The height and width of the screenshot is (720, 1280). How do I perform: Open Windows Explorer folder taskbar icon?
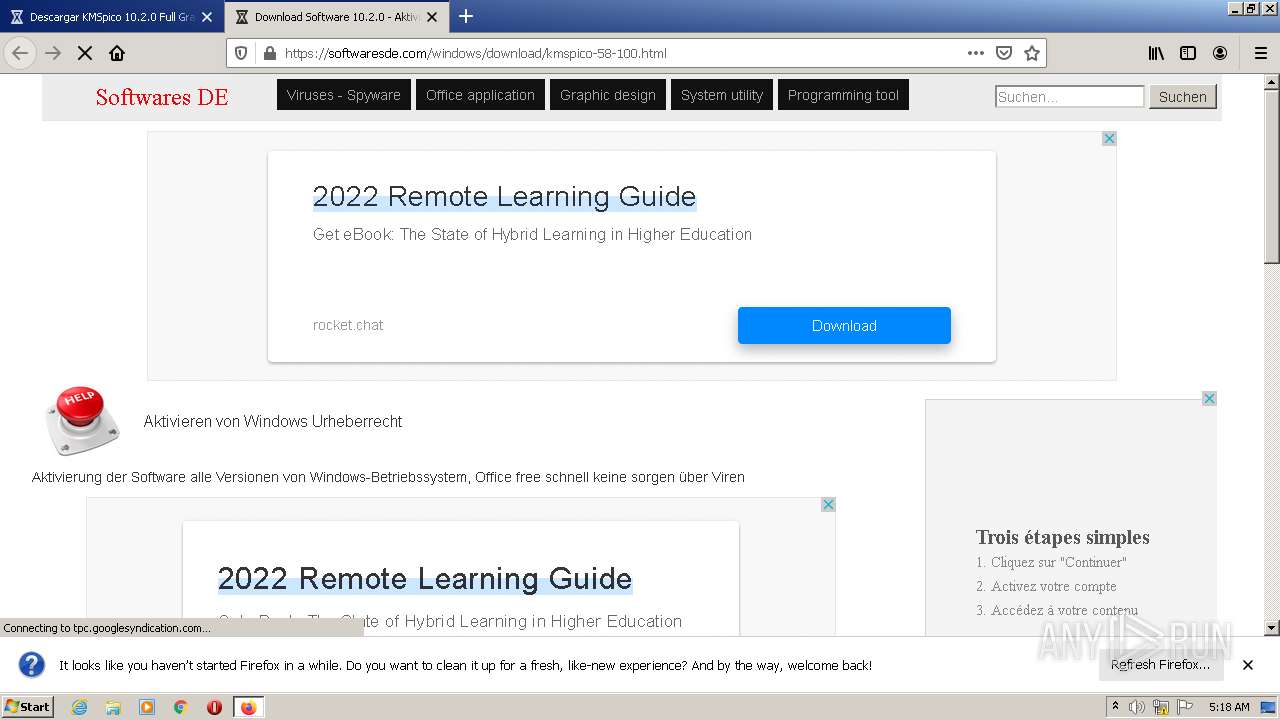coord(113,707)
